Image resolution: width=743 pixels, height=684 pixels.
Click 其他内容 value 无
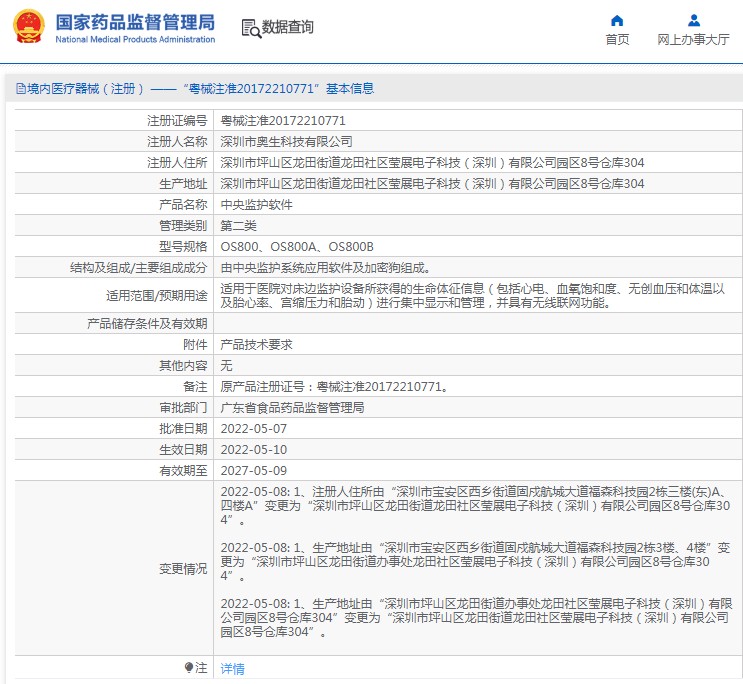click(x=227, y=365)
